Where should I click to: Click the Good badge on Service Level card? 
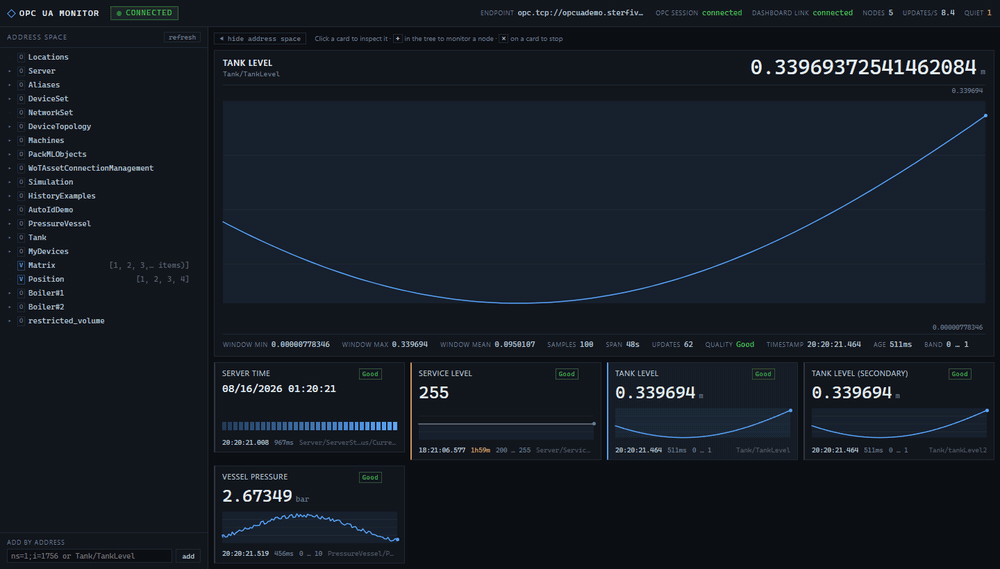pyautogui.click(x=566, y=374)
